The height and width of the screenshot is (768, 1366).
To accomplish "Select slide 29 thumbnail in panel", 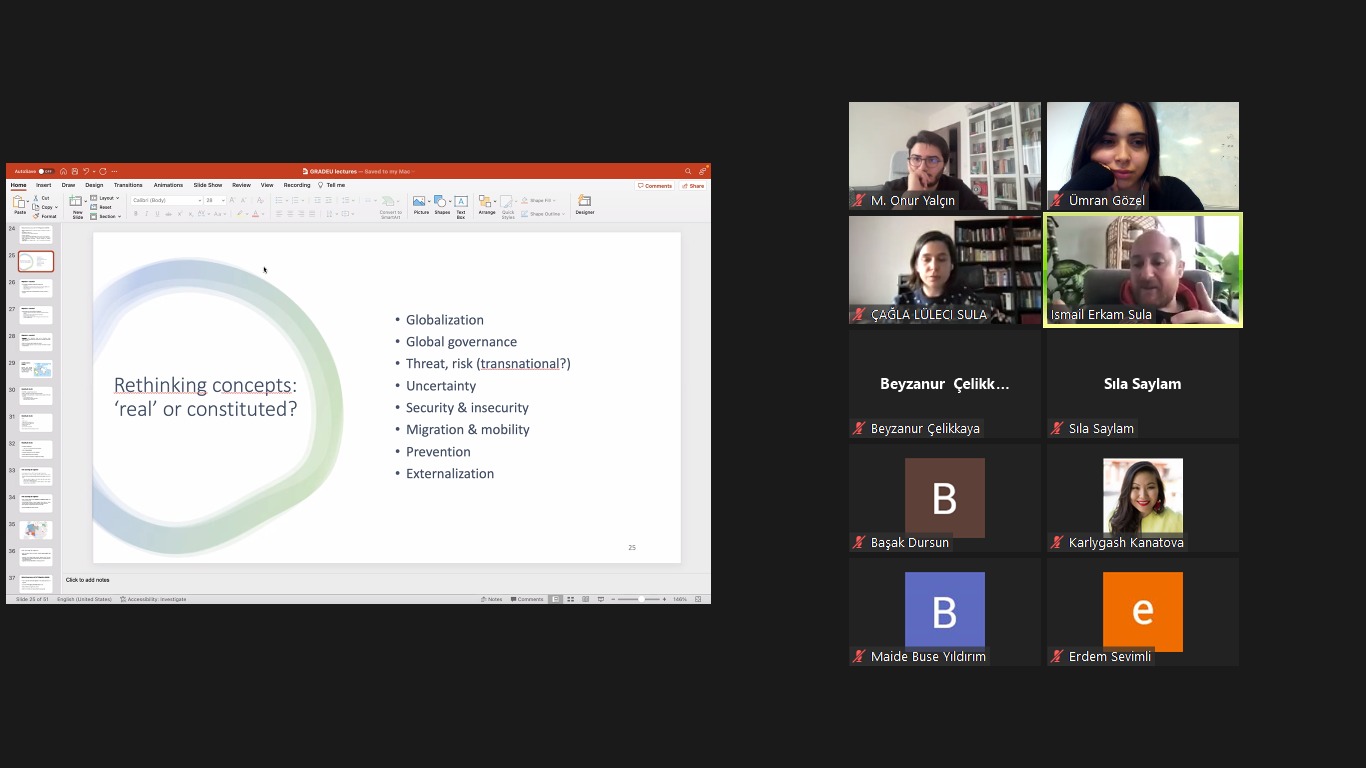I will coord(36,369).
